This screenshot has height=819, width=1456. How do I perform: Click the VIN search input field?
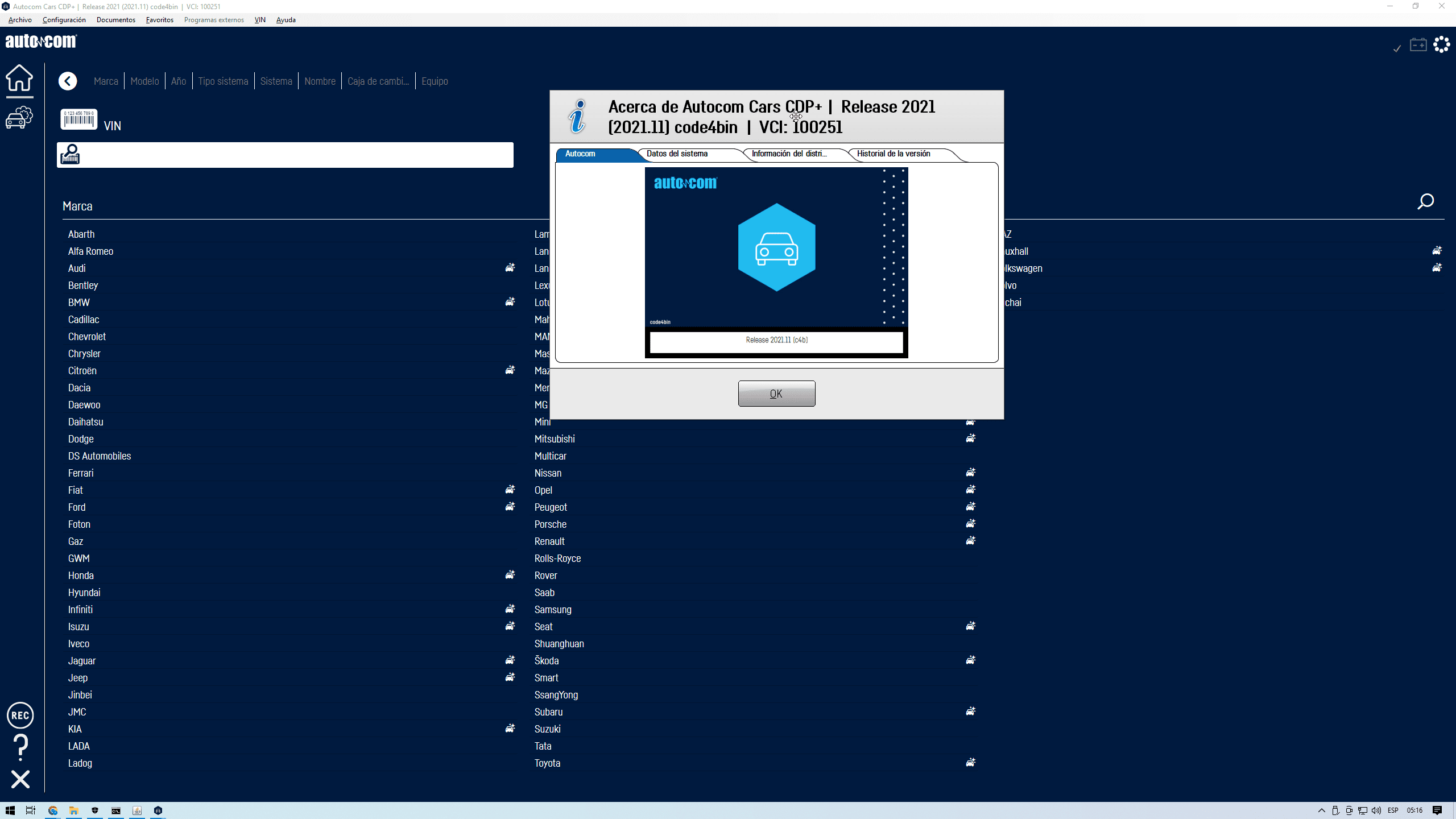[296, 155]
